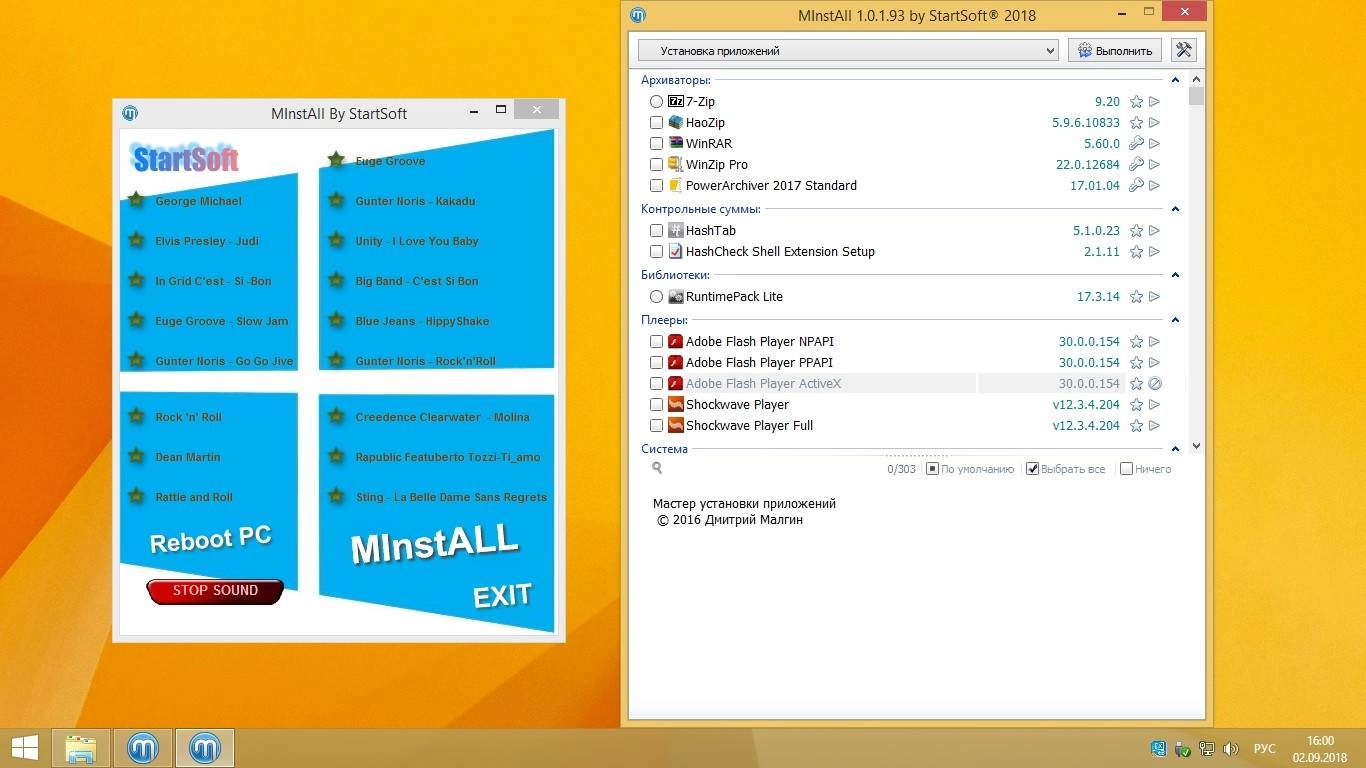Click the star icon for Adobe Flash Player NPAPI

[1136, 342]
